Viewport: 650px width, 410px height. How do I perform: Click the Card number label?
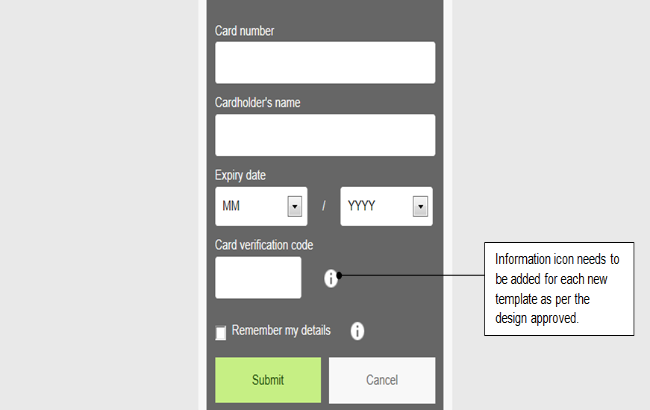(245, 31)
